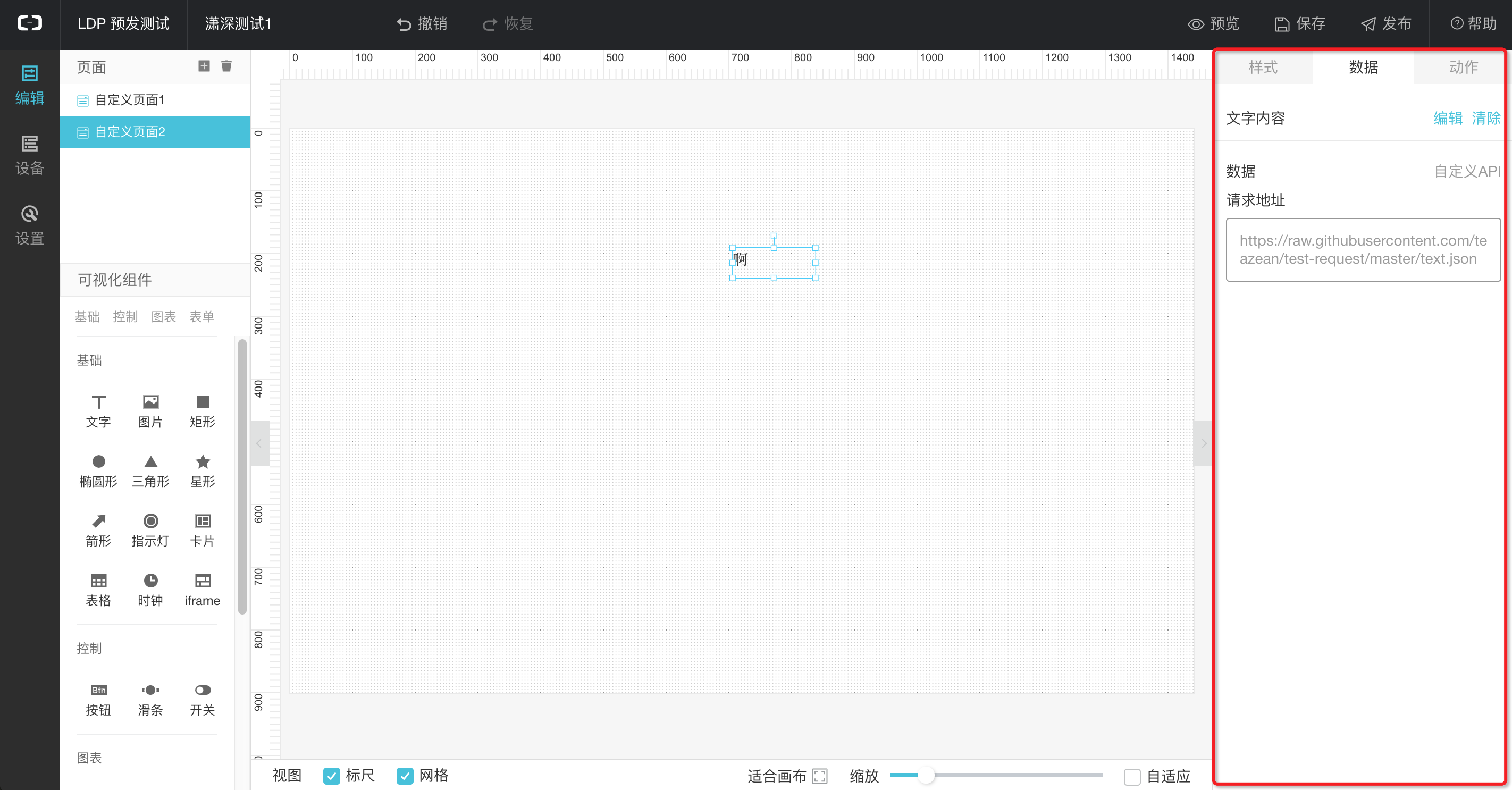Toggle the 标尺 ruler checkbox
The image size is (1512, 790).
click(332, 776)
